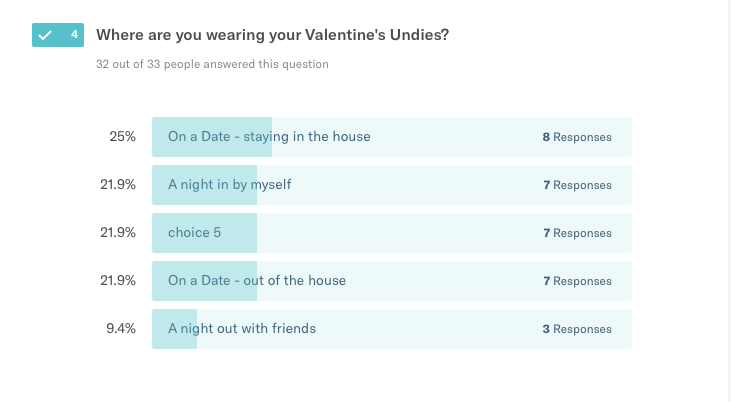Click 21.9% label beside 'out of the house'

(x=118, y=281)
